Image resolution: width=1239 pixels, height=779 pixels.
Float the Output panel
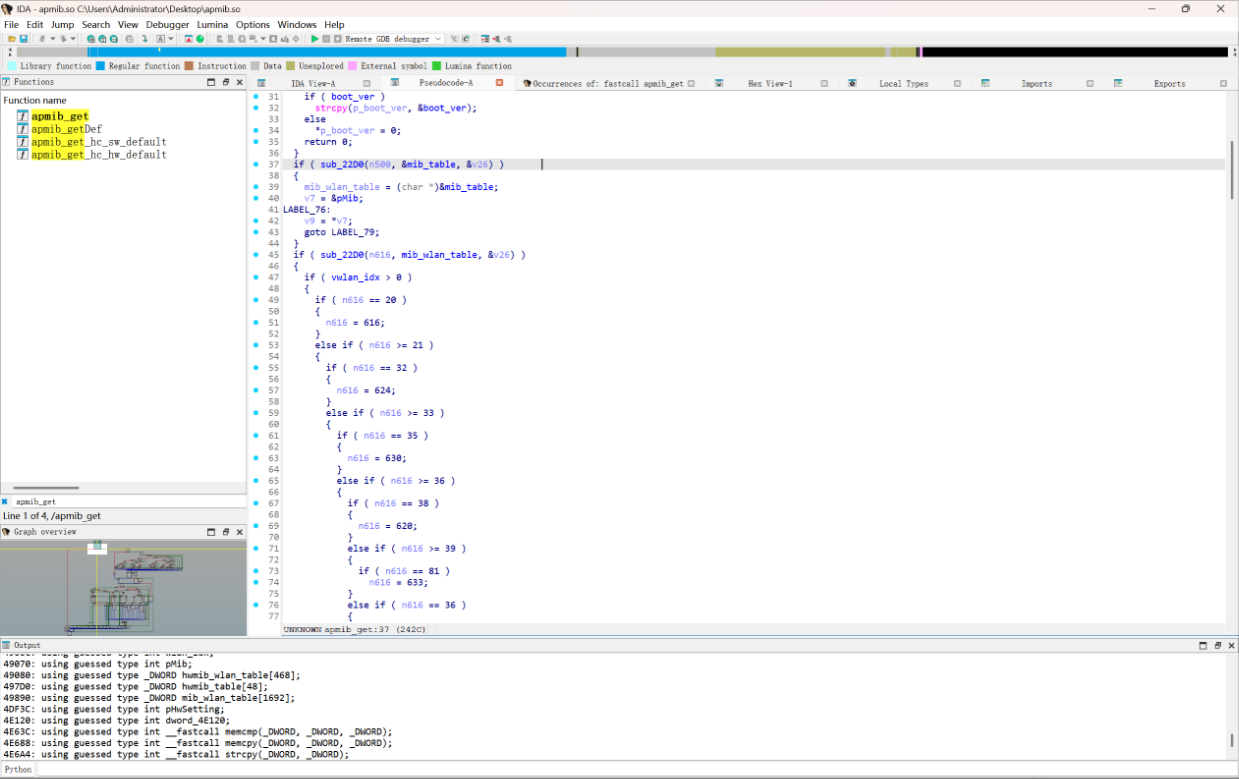(x=1217, y=646)
